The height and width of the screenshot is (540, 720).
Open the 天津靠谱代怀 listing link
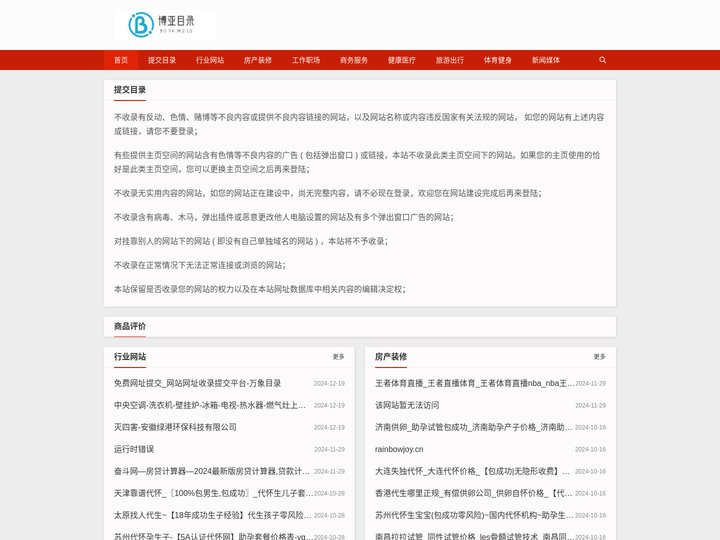pyautogui.click(x=214, y=493)
